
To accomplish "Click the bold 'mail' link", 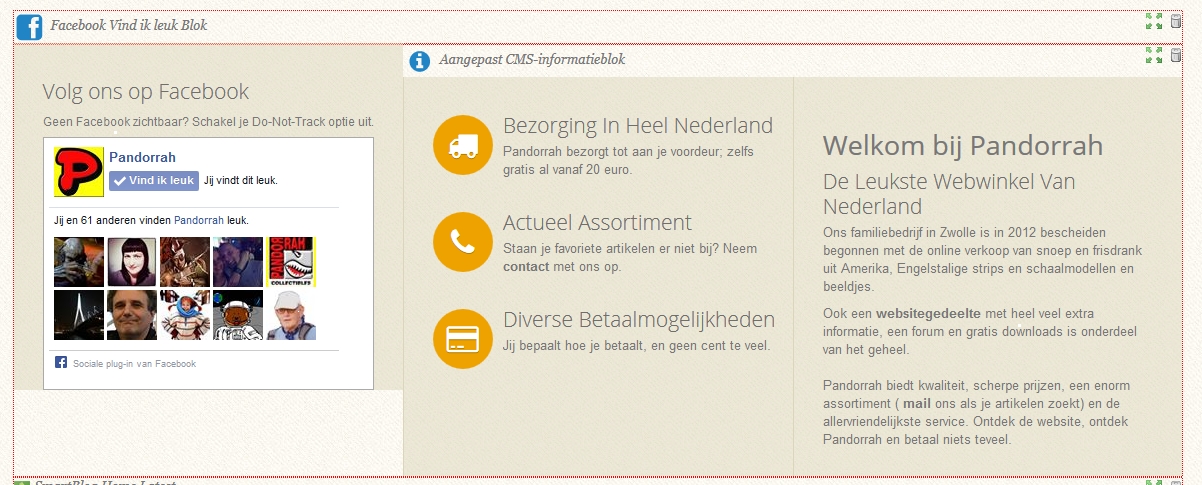I will point(917,403).
